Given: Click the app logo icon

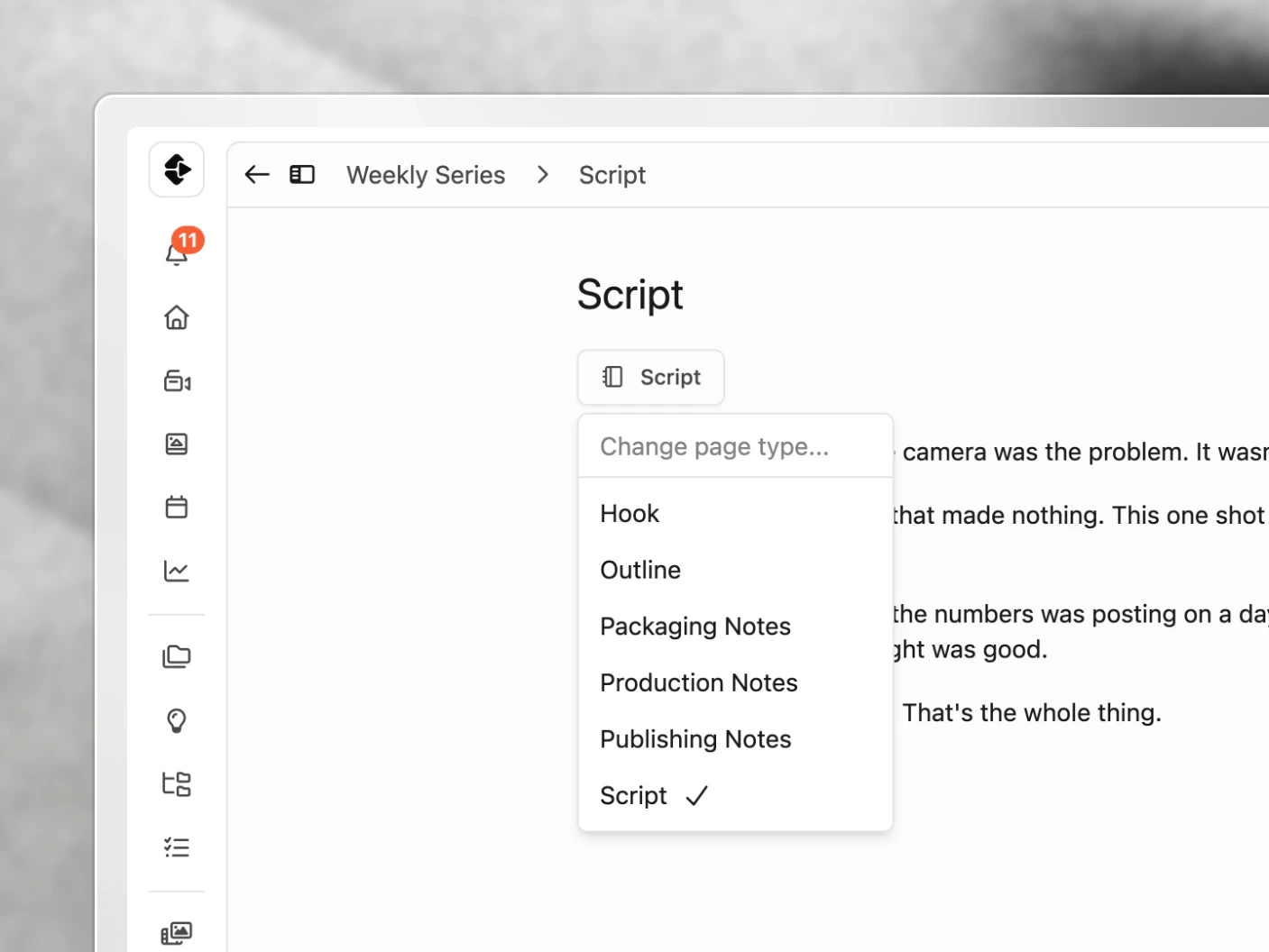Looking at the screenshot, I should tap(177, 169).
